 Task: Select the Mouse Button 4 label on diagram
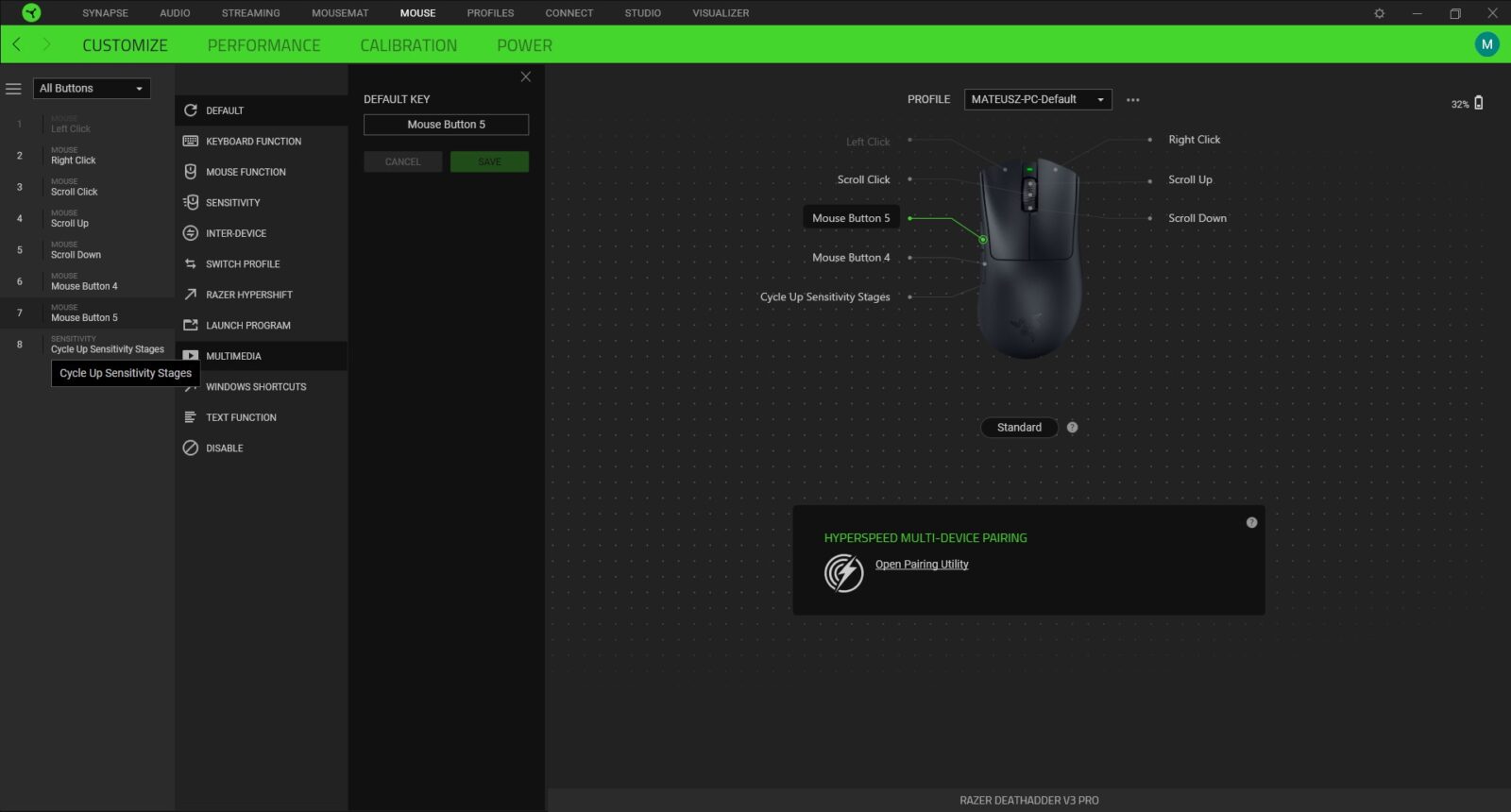851,258
